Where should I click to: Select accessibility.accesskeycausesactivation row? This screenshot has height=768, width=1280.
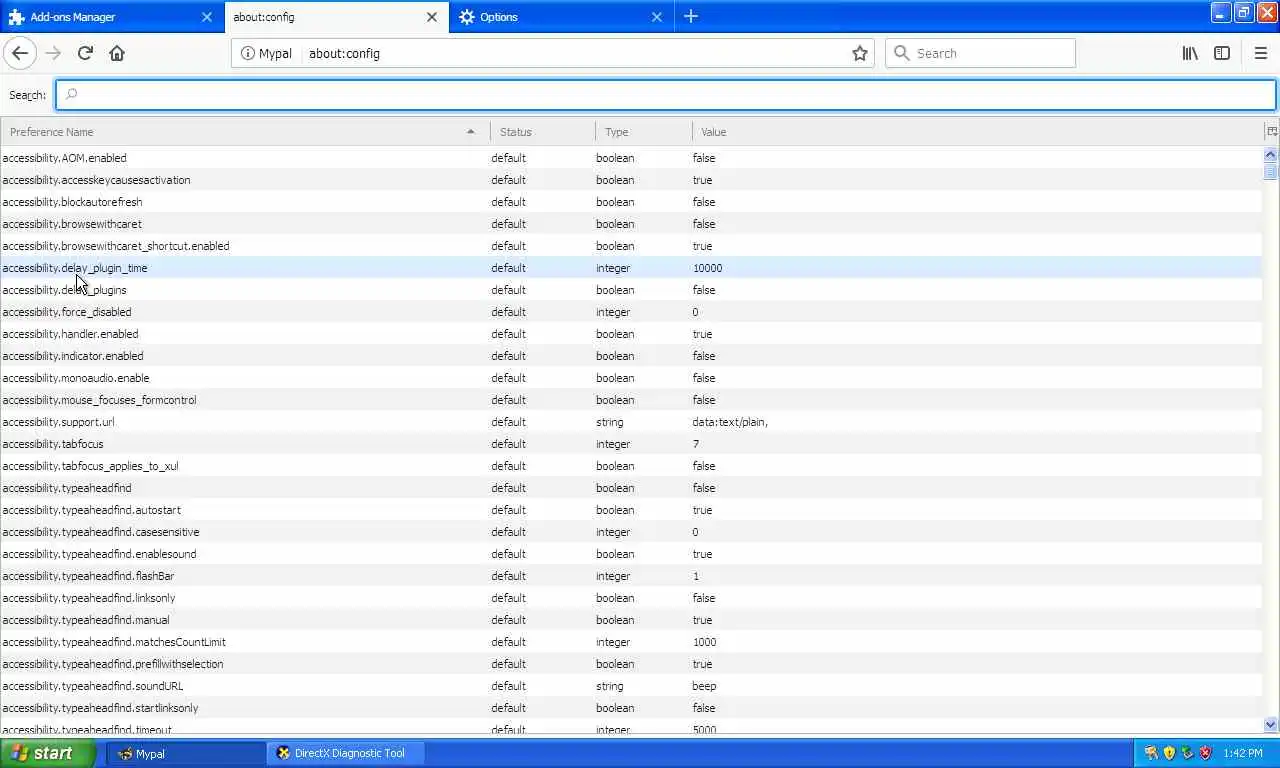(631, 180)
